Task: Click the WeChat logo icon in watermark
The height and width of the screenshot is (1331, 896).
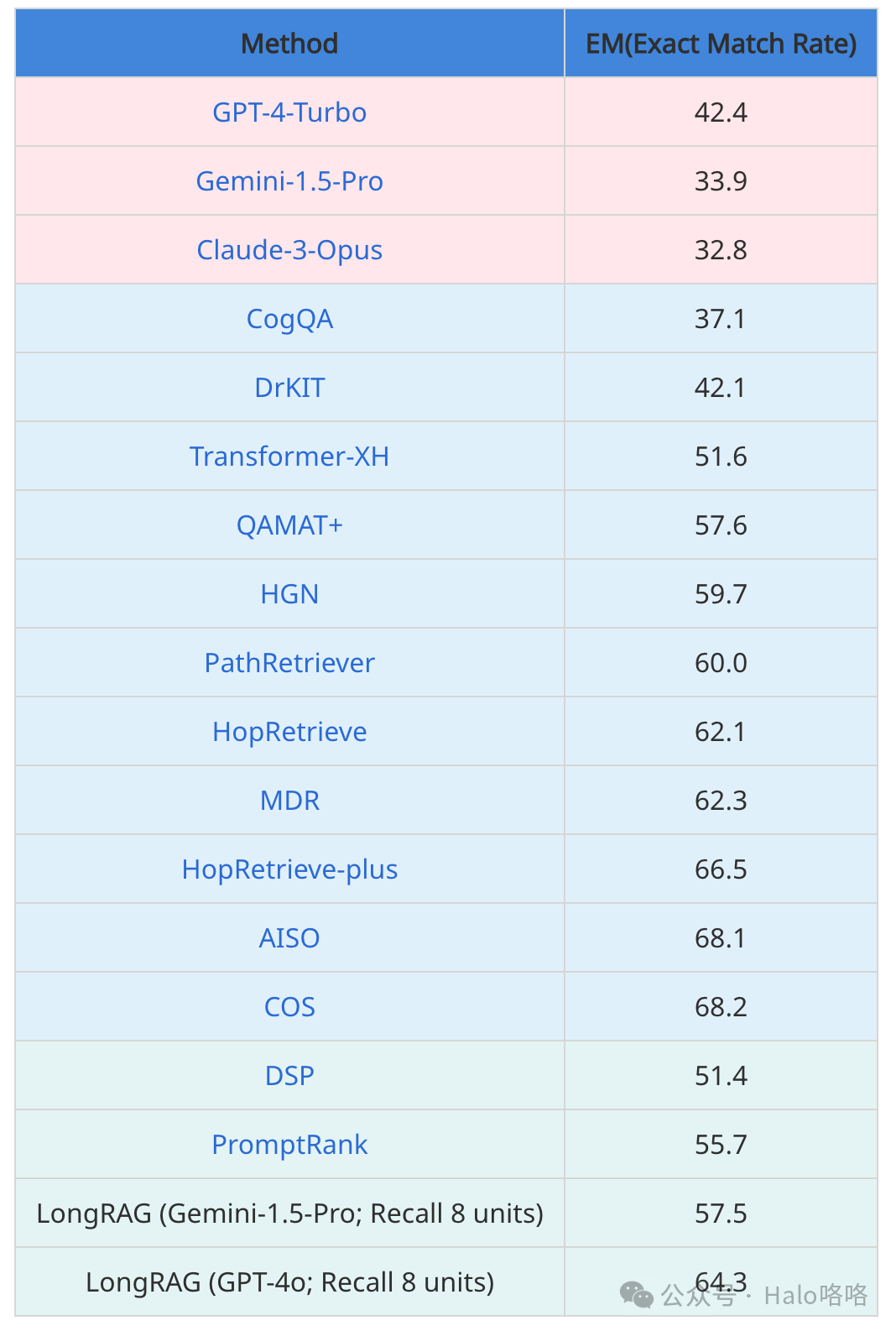Action: point(636,1295)
